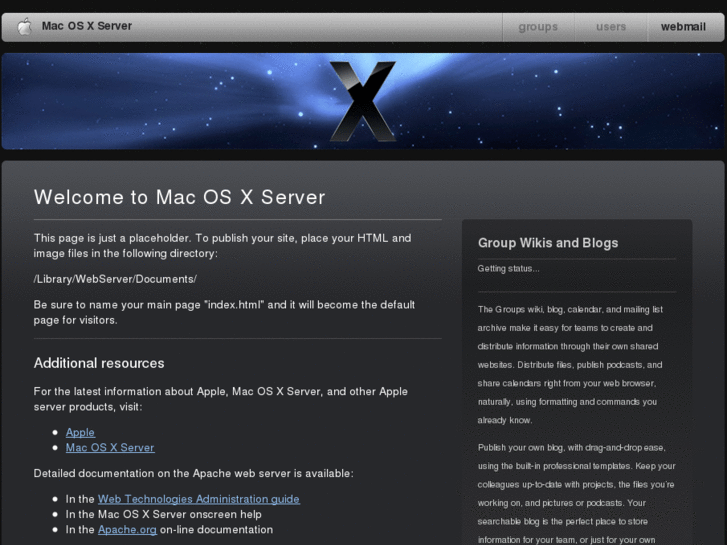727x545 pixels.
Task: Click the Getting status... text
Action: click(x=508, y=269)
